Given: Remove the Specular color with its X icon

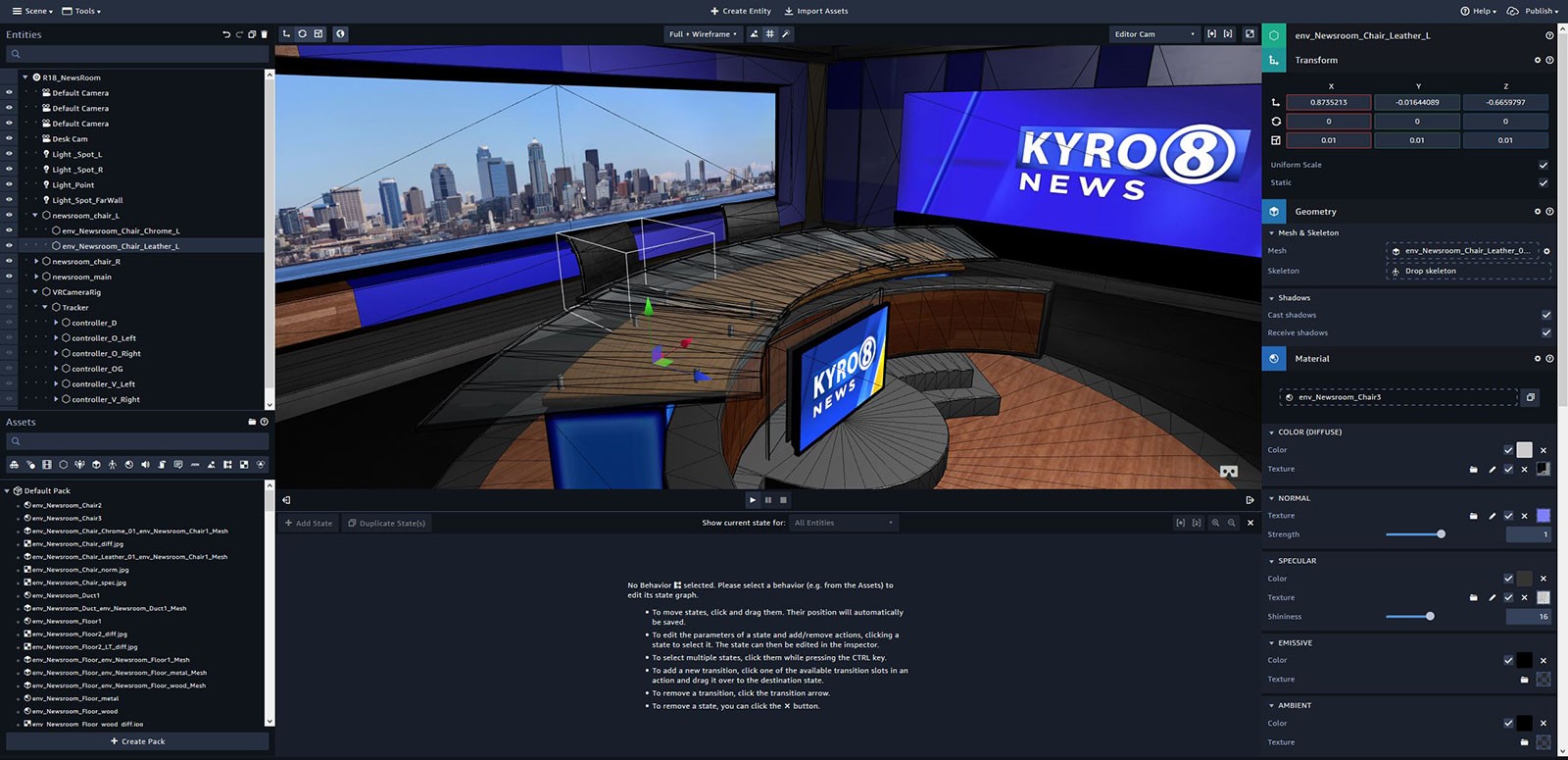Looking at the screenshot, I should [x=1543, y=579].
